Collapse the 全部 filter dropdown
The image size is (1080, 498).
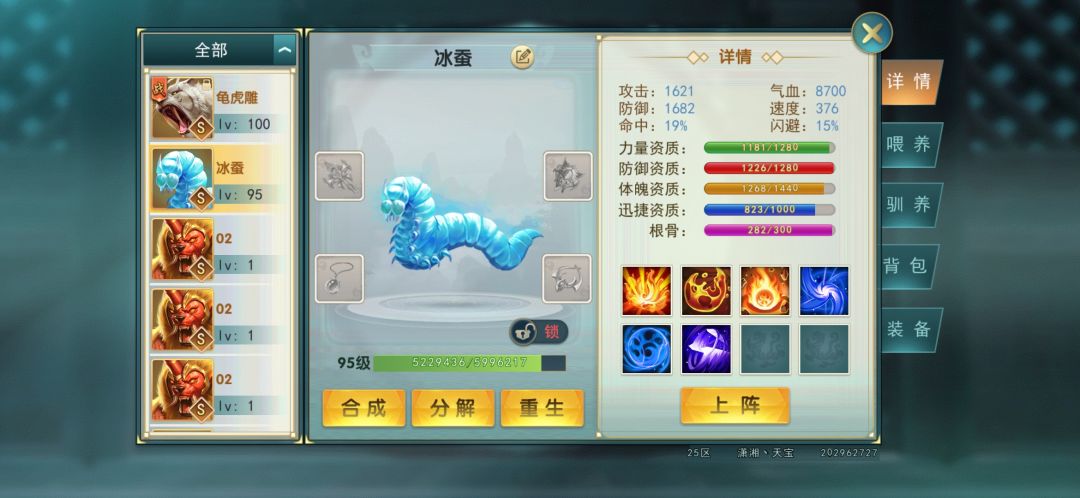pos(284,50)
